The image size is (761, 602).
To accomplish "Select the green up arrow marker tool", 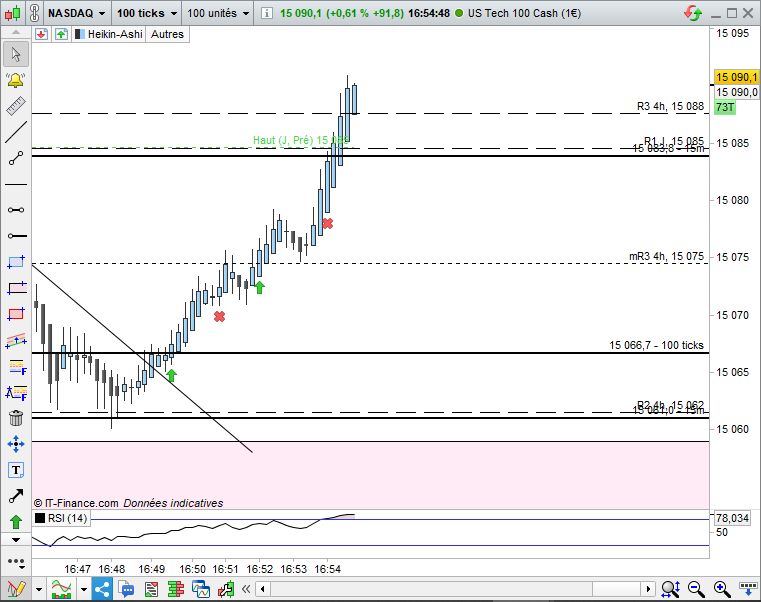I will tap(16, 522).
